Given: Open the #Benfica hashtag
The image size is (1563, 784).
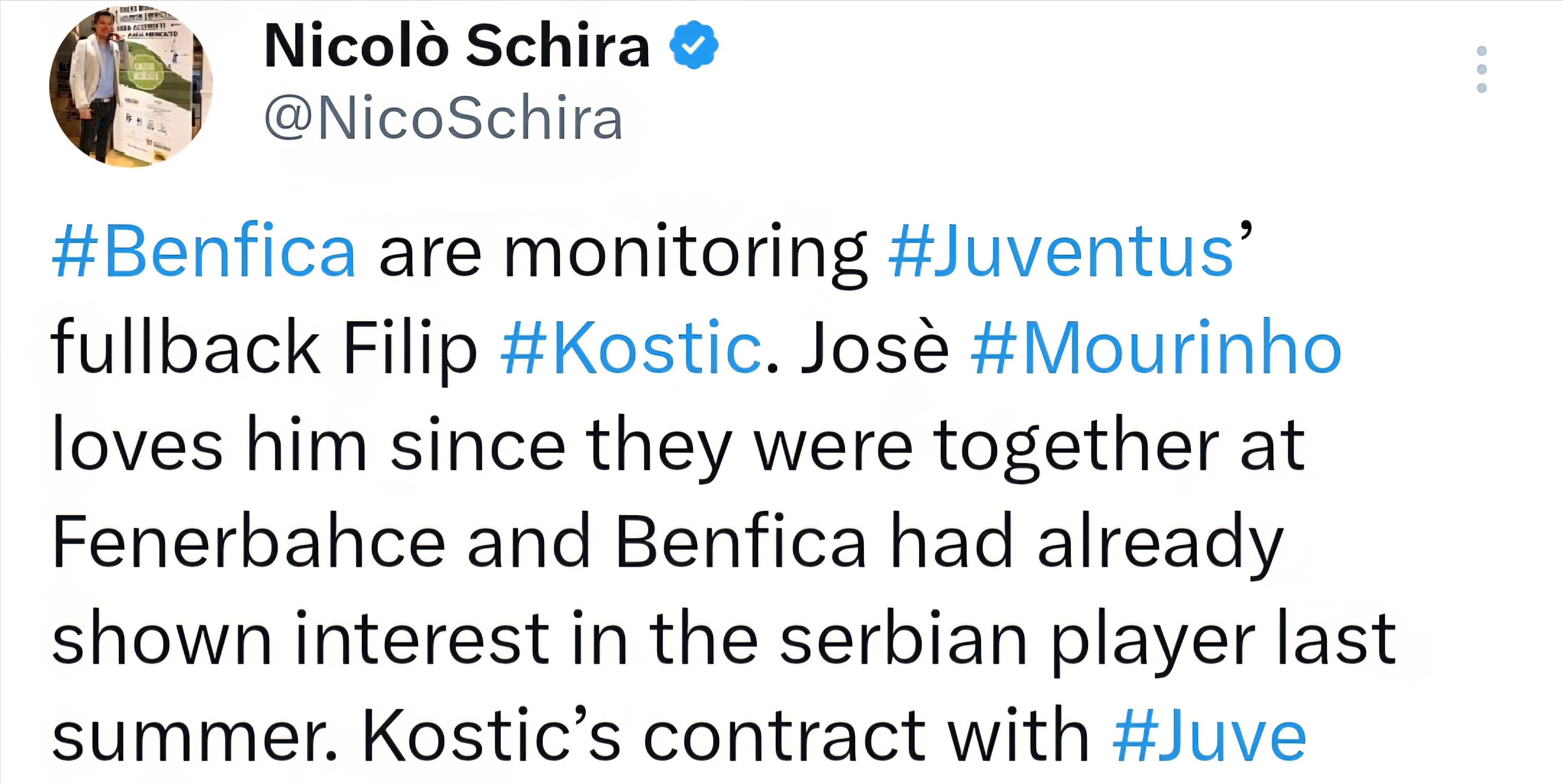Looking at the screenshot, I should 204,253.
